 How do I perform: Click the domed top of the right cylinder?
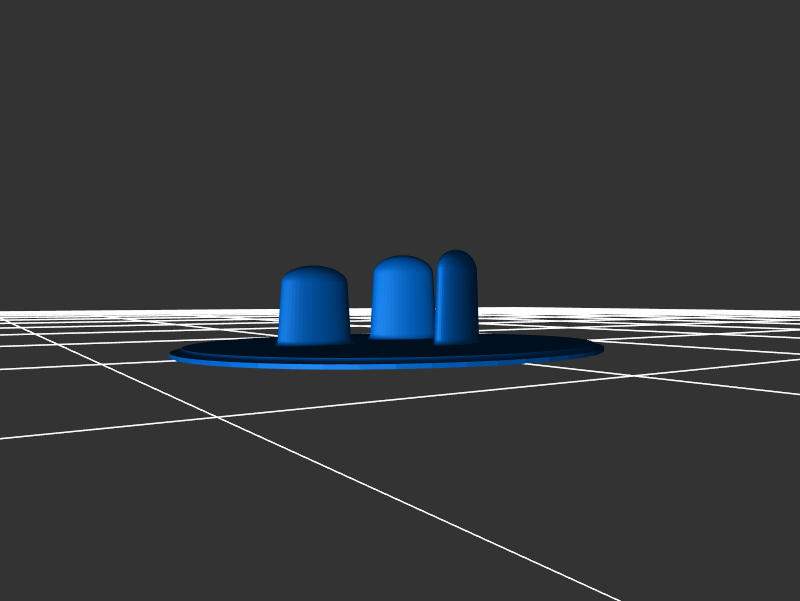point(457,258)
